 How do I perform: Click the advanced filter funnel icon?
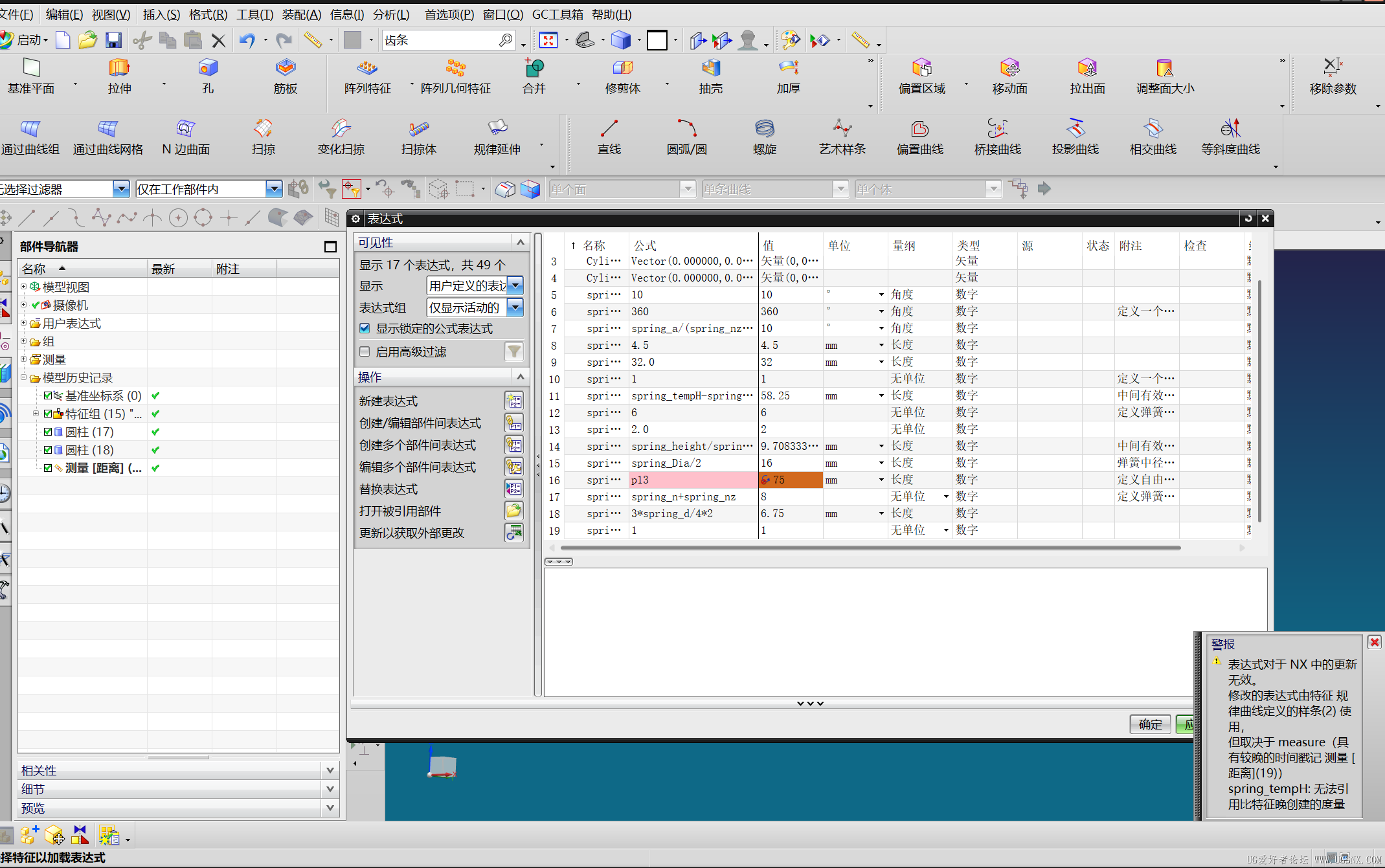[514, 351]
